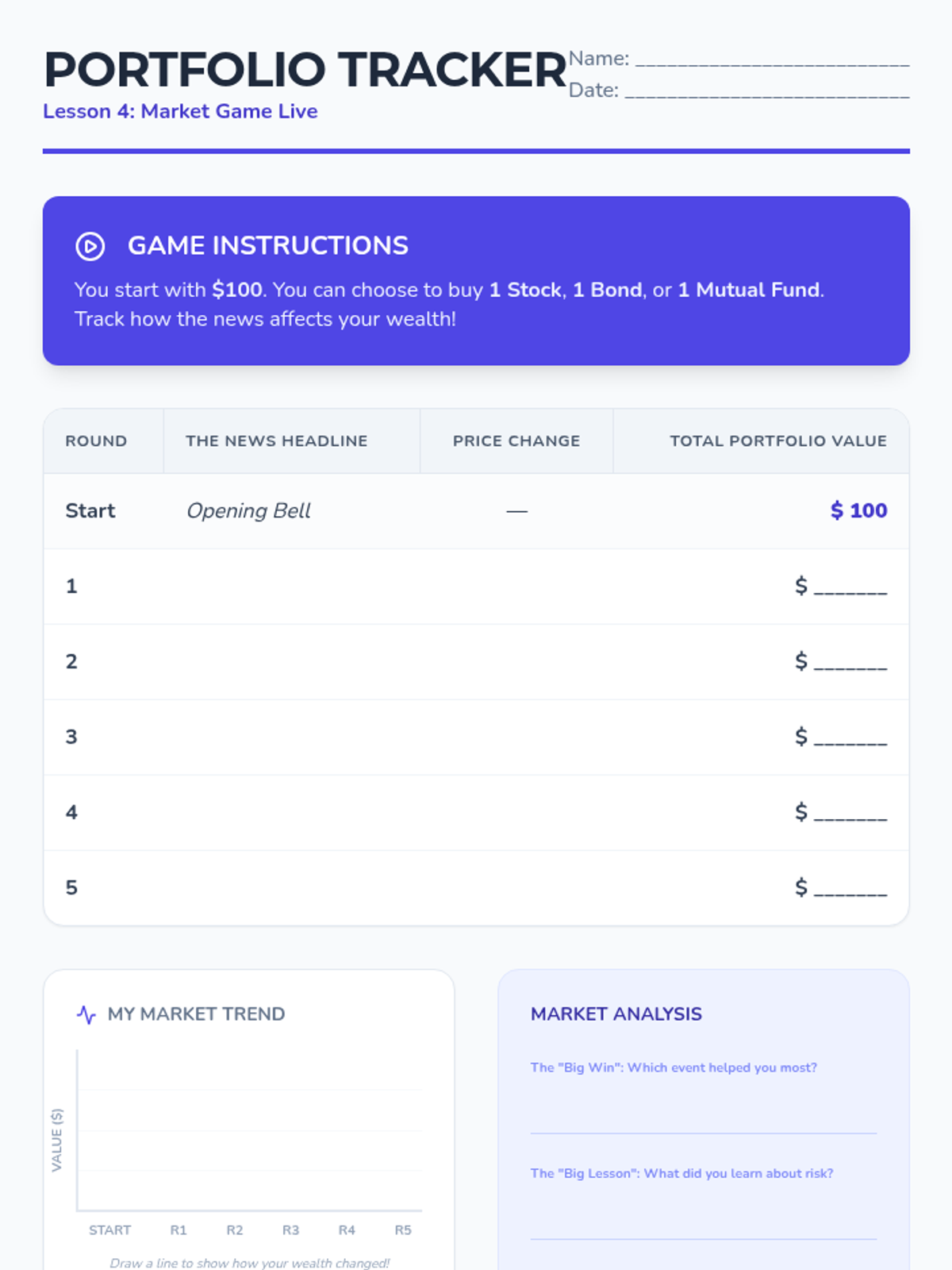Click Round 5 portfolio value blank
The width and height of the screenshot is (952, 1270).
850,889
